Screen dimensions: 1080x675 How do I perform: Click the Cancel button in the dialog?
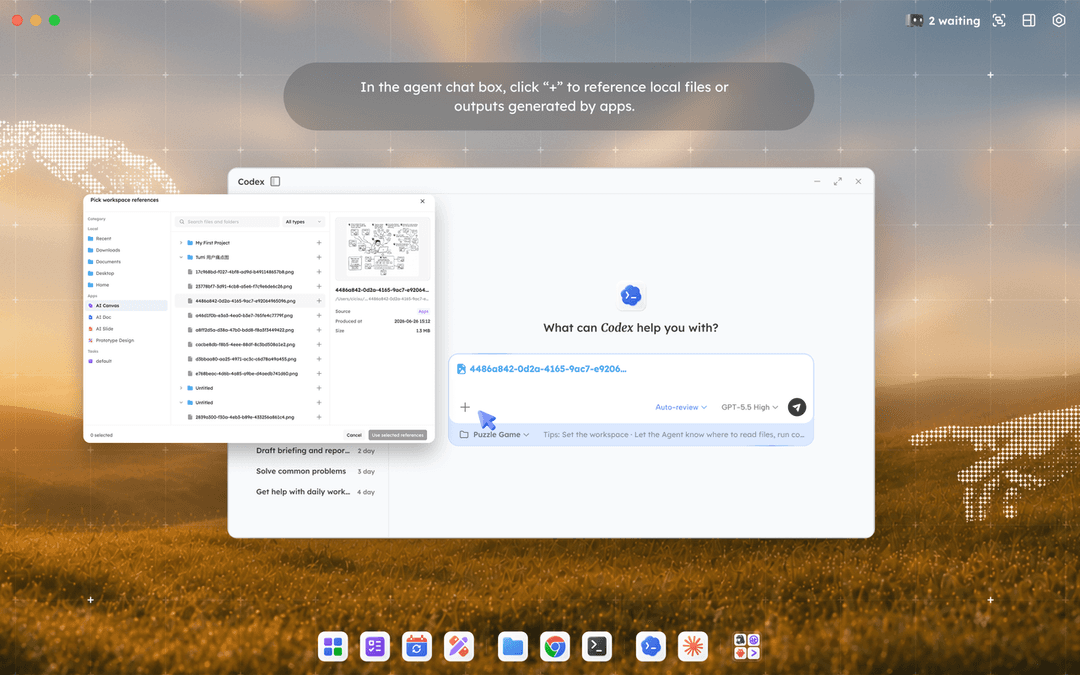[x=354, y=435]
